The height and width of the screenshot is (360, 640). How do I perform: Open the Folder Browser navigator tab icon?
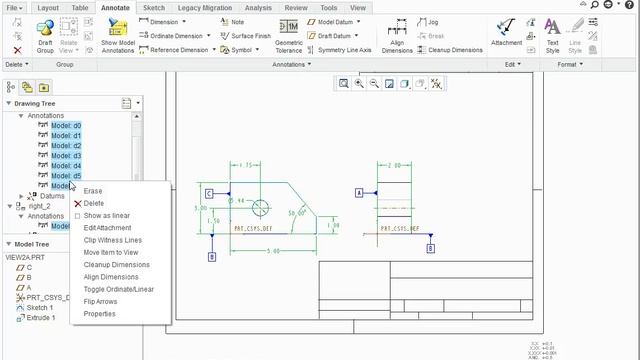pyautogui.click(x=27, y=87)
